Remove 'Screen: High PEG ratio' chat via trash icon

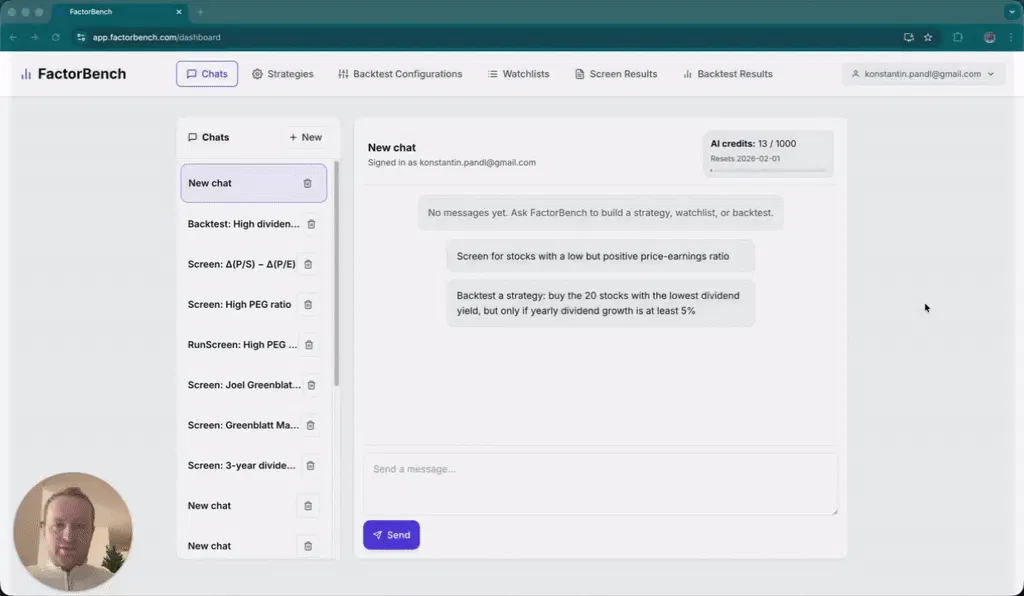coord(308,305)
